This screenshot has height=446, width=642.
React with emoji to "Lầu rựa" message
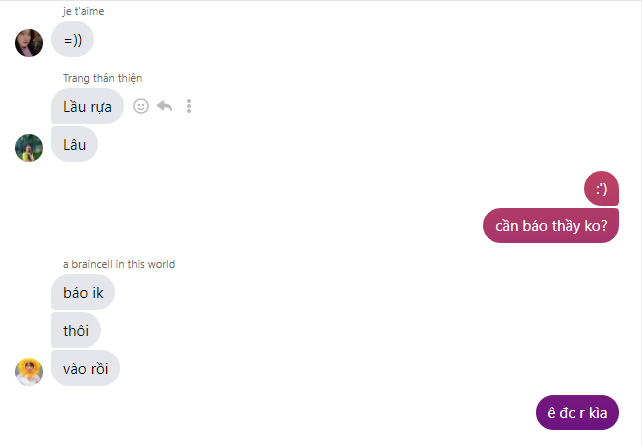coord(141,106)
